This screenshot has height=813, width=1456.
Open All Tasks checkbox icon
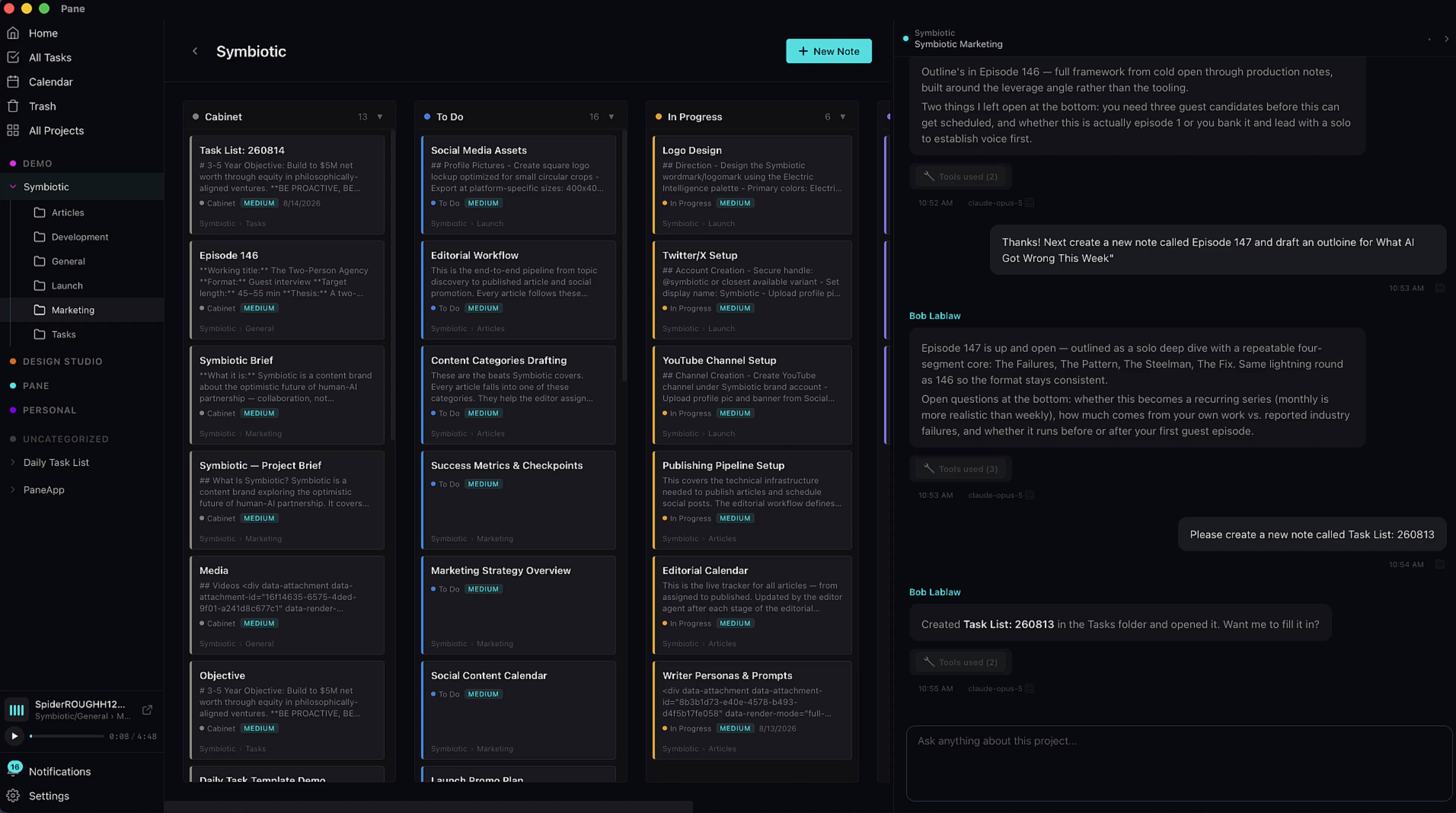[13, 57]
